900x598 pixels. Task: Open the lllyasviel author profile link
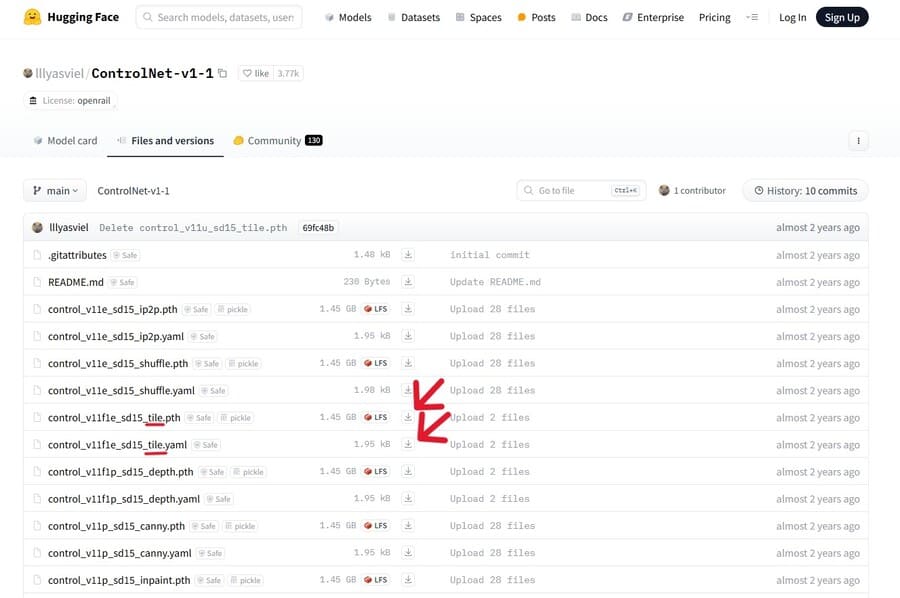tap(59, 73)
